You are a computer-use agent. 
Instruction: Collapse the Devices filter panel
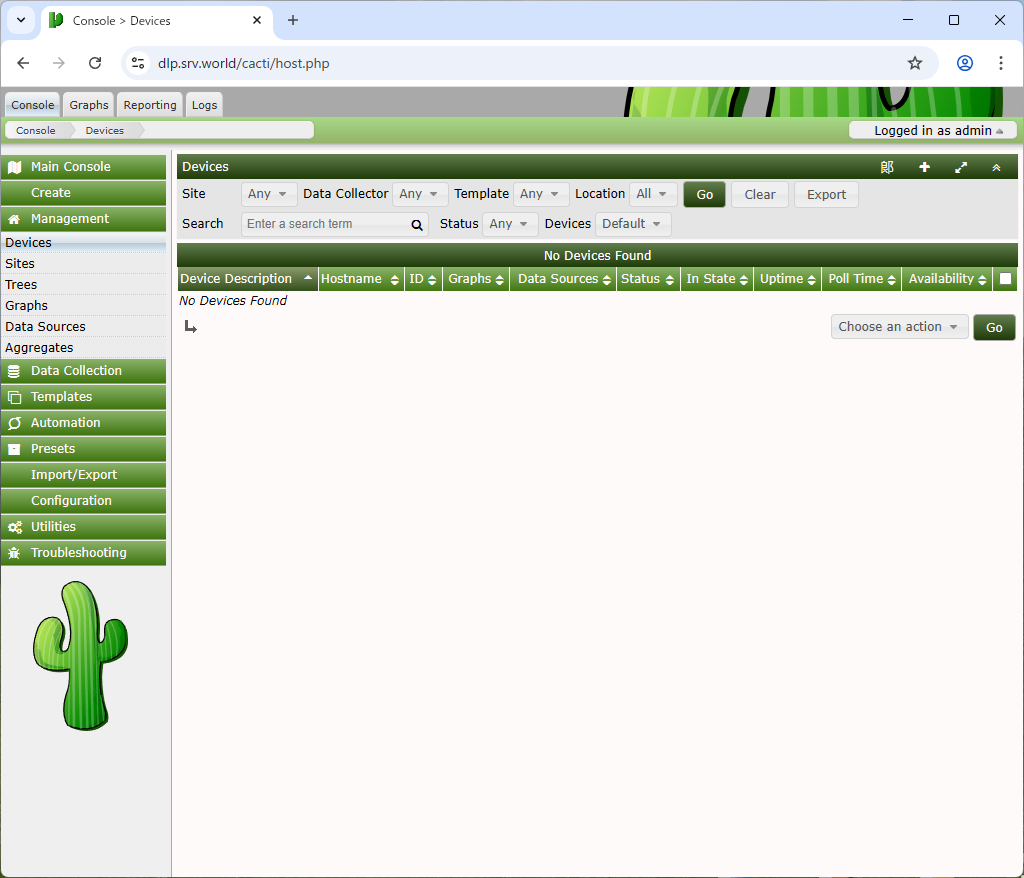pyautogui.click(x=996, y=167)
